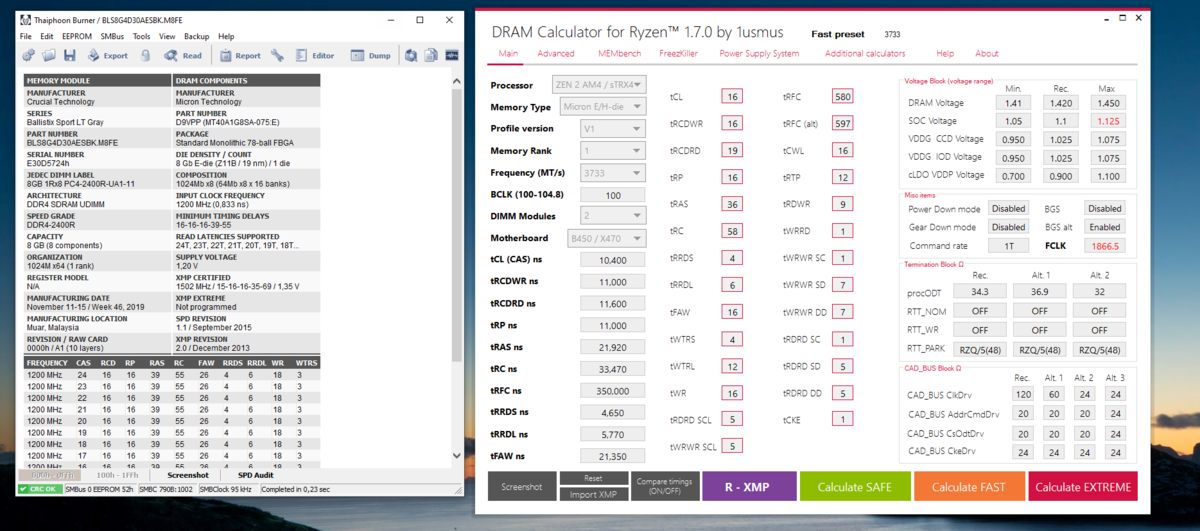Click the padlock write-protection icon

click(x=146, y=56)
